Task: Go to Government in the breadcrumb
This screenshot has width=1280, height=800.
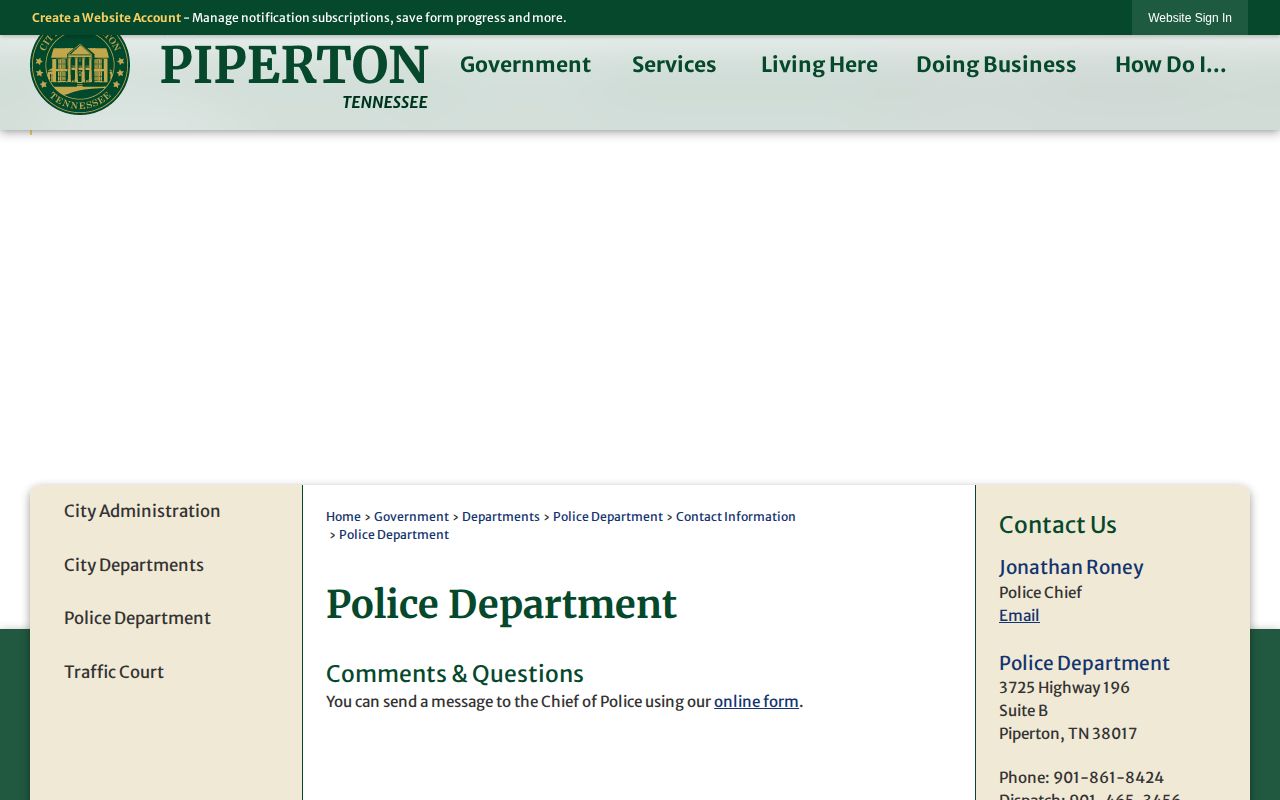Action: (x=411, y=517)
